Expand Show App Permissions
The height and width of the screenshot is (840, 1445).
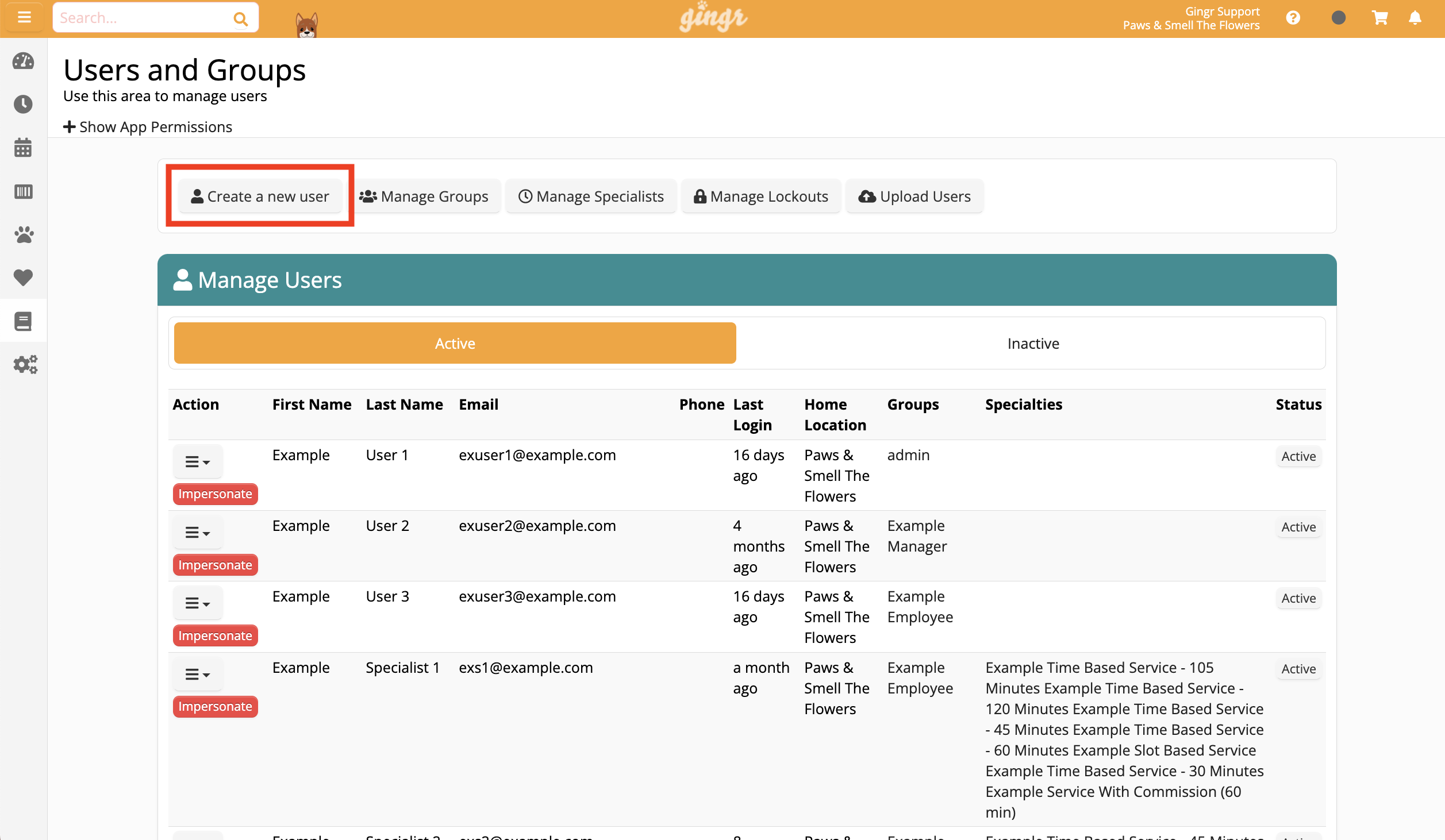[x=148, y=126]
